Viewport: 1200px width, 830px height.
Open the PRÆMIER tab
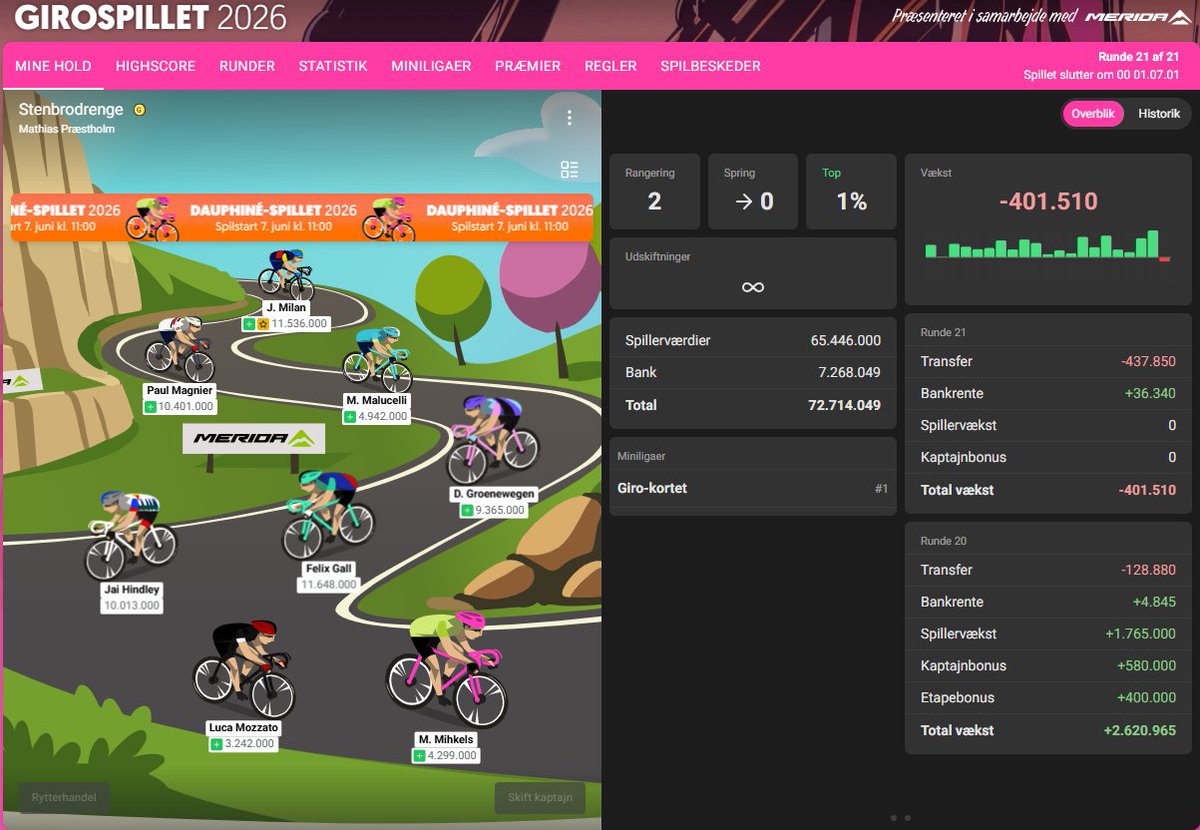[528, 66]
